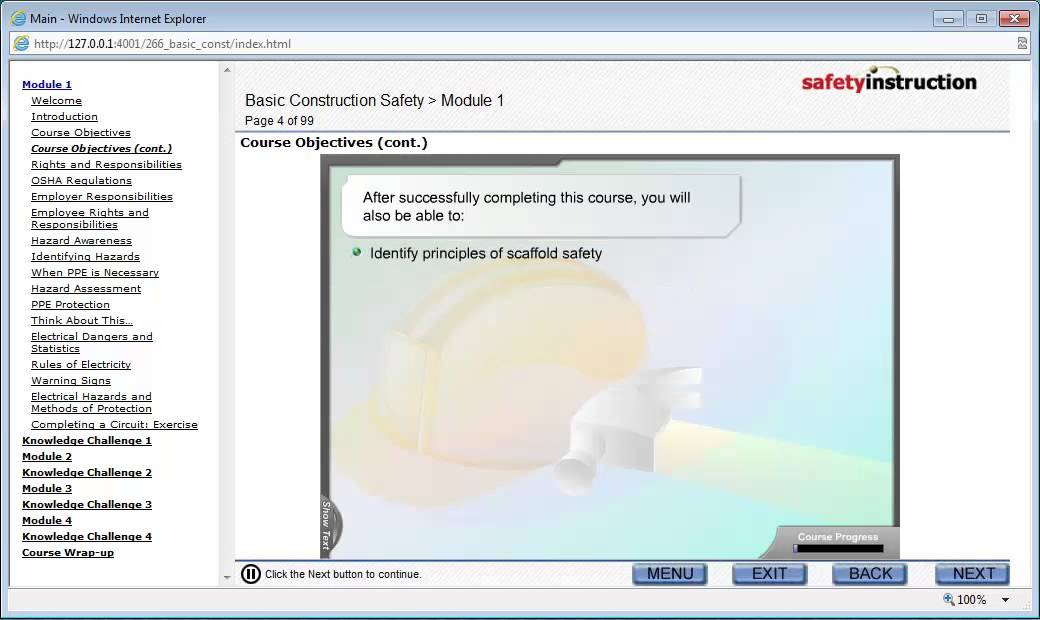This screenshot has width=1040, height=620.
Task: Go to the Welcome page link
Action: pyautogui.click(x=56, y=100)
